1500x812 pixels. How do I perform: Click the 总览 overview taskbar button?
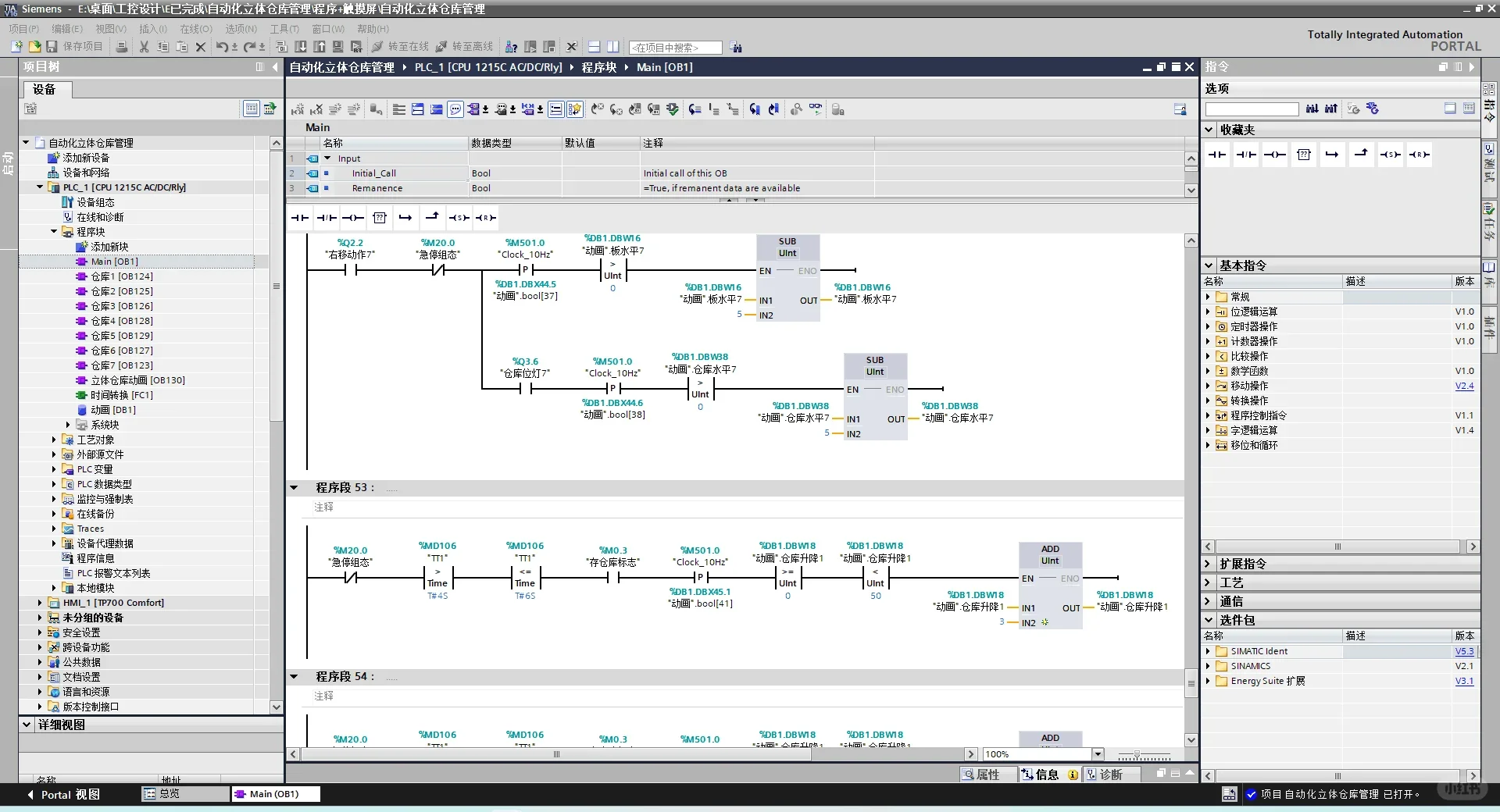point(185,794)
